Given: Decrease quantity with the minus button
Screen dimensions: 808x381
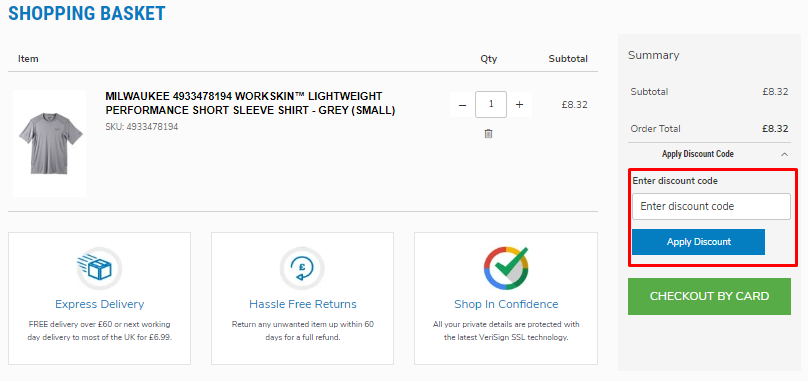Looking at the screenshot, I should point(462,105).
